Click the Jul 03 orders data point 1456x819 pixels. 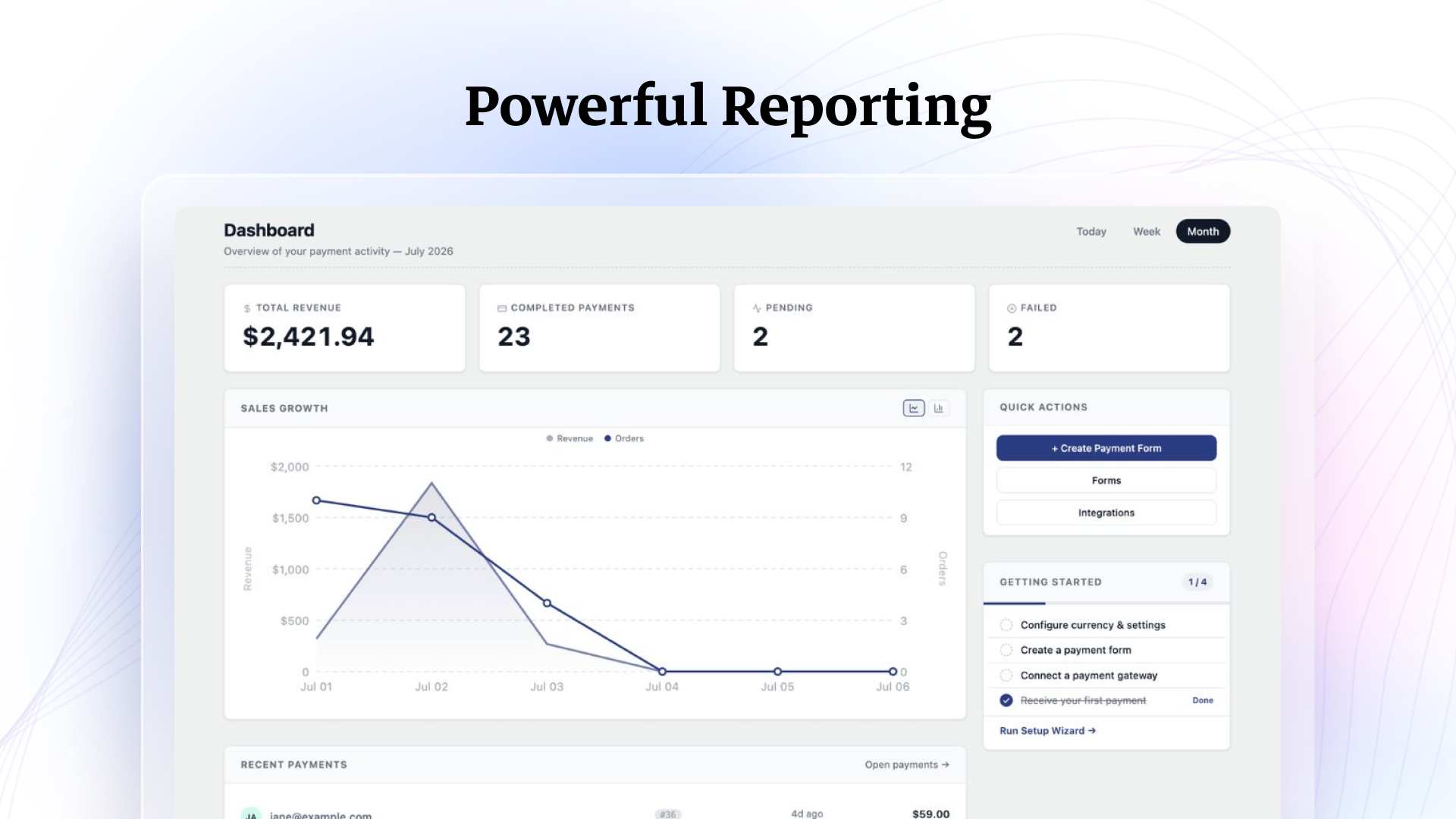click(x=547, y=604)
